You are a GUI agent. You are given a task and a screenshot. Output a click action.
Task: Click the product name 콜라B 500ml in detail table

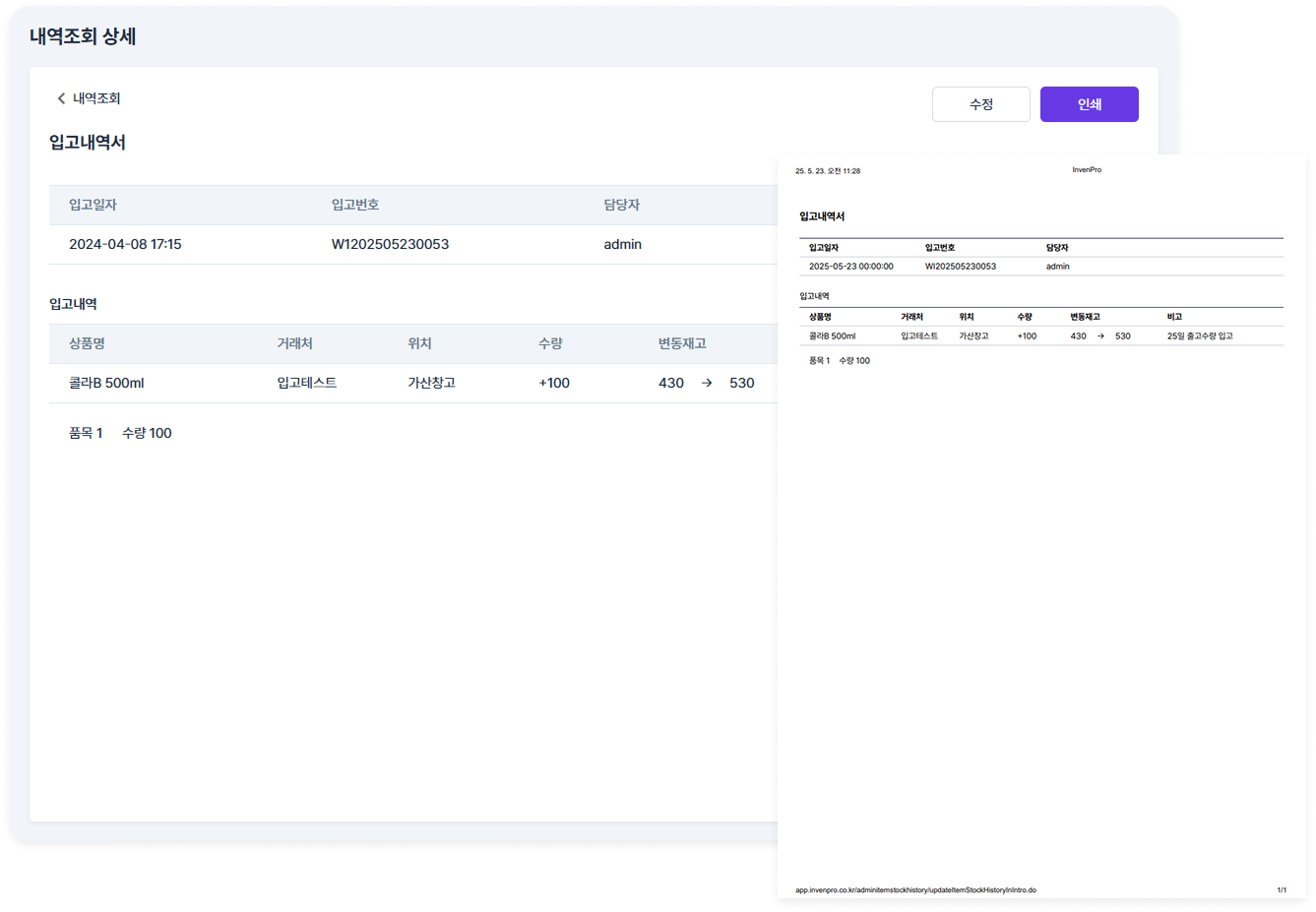click(106, 383)
